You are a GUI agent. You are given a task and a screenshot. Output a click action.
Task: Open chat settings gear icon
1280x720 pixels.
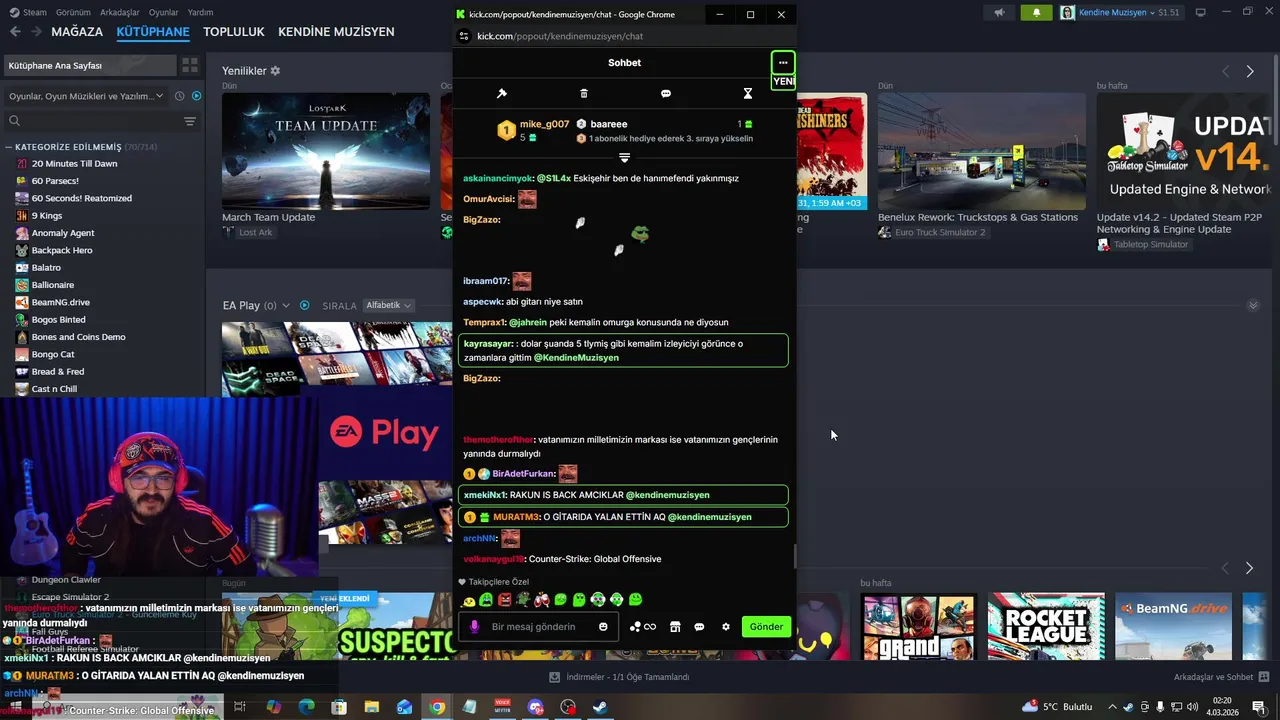coord(726,627)
